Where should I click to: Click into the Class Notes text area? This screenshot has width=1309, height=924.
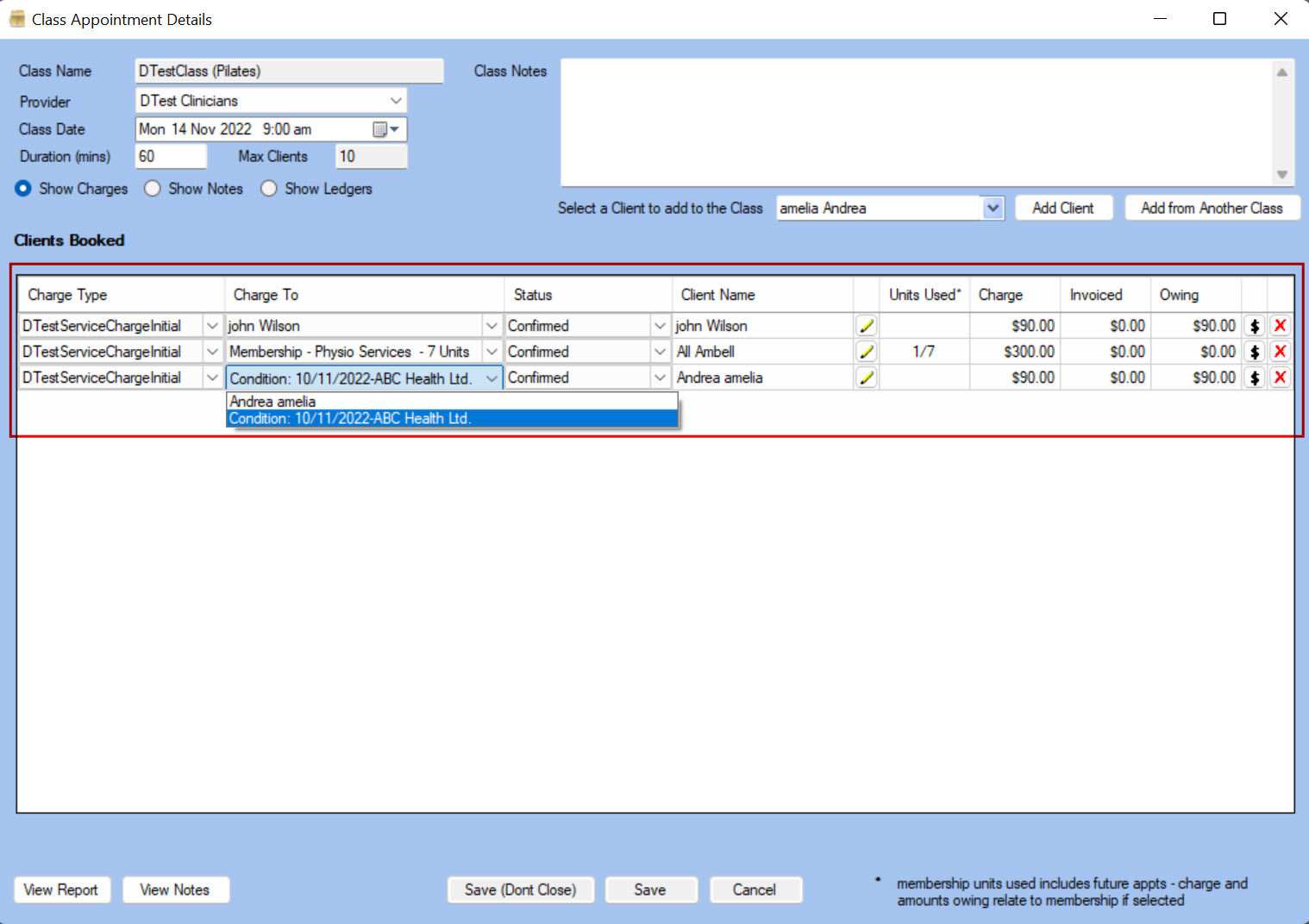[x=917, y=122]
